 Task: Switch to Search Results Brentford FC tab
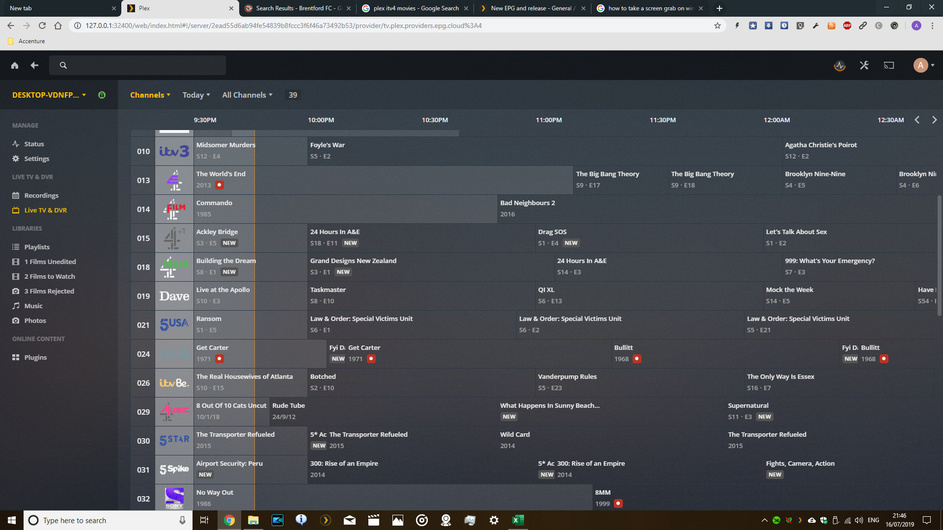coord(298,8)
